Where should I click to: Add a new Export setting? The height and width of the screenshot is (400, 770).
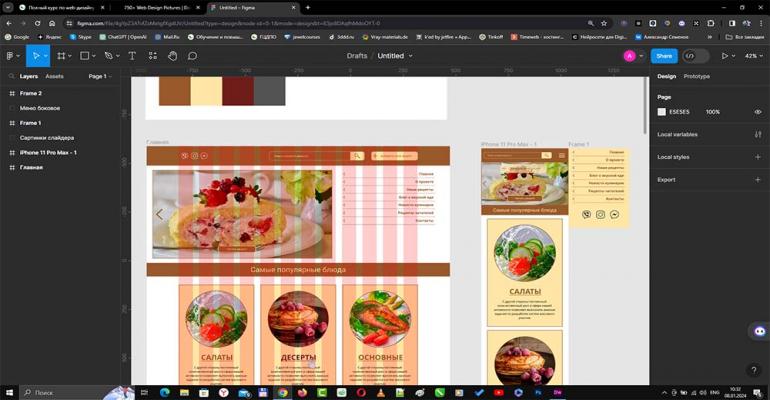[x=757, y=180]
